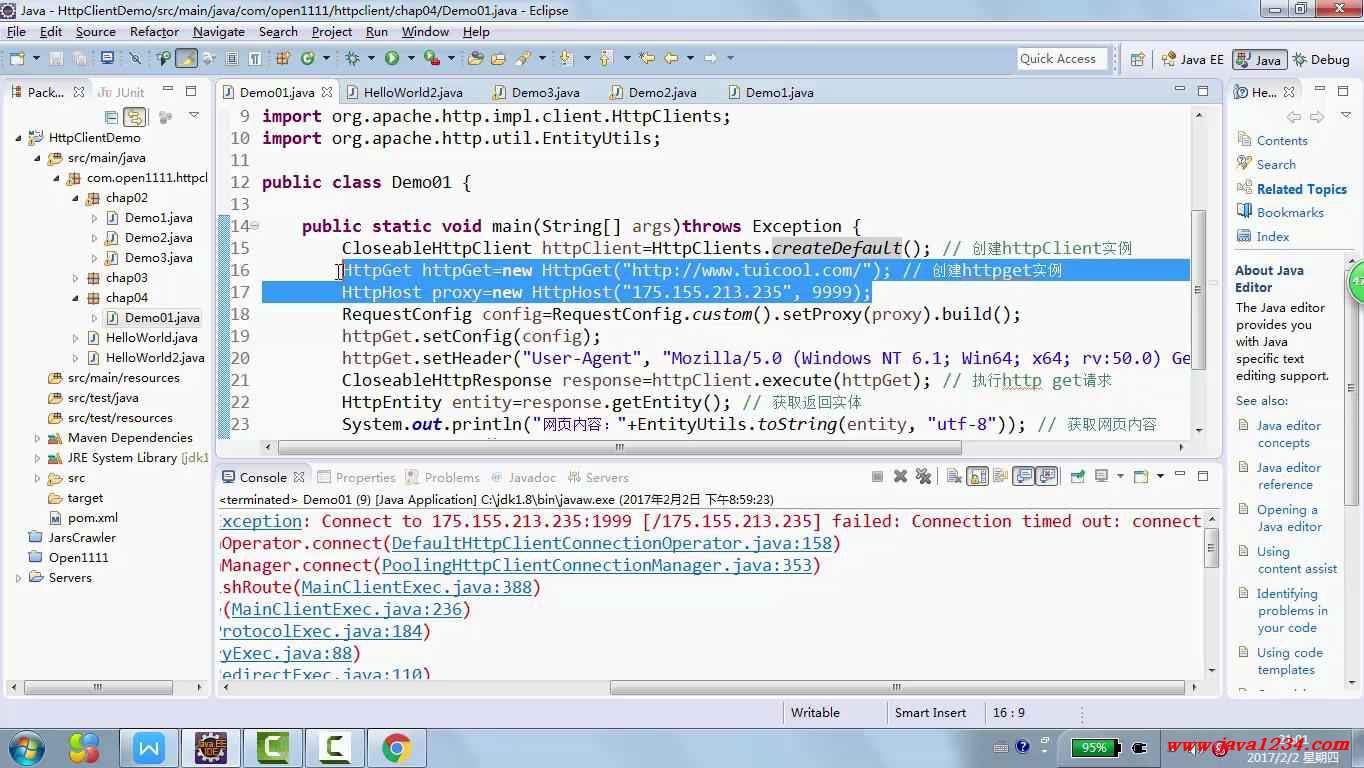This screenshot has height=768, width=1364.
Task: Toggle Show Whitespace Characters pilcrow icon
Action: [255, 59]
